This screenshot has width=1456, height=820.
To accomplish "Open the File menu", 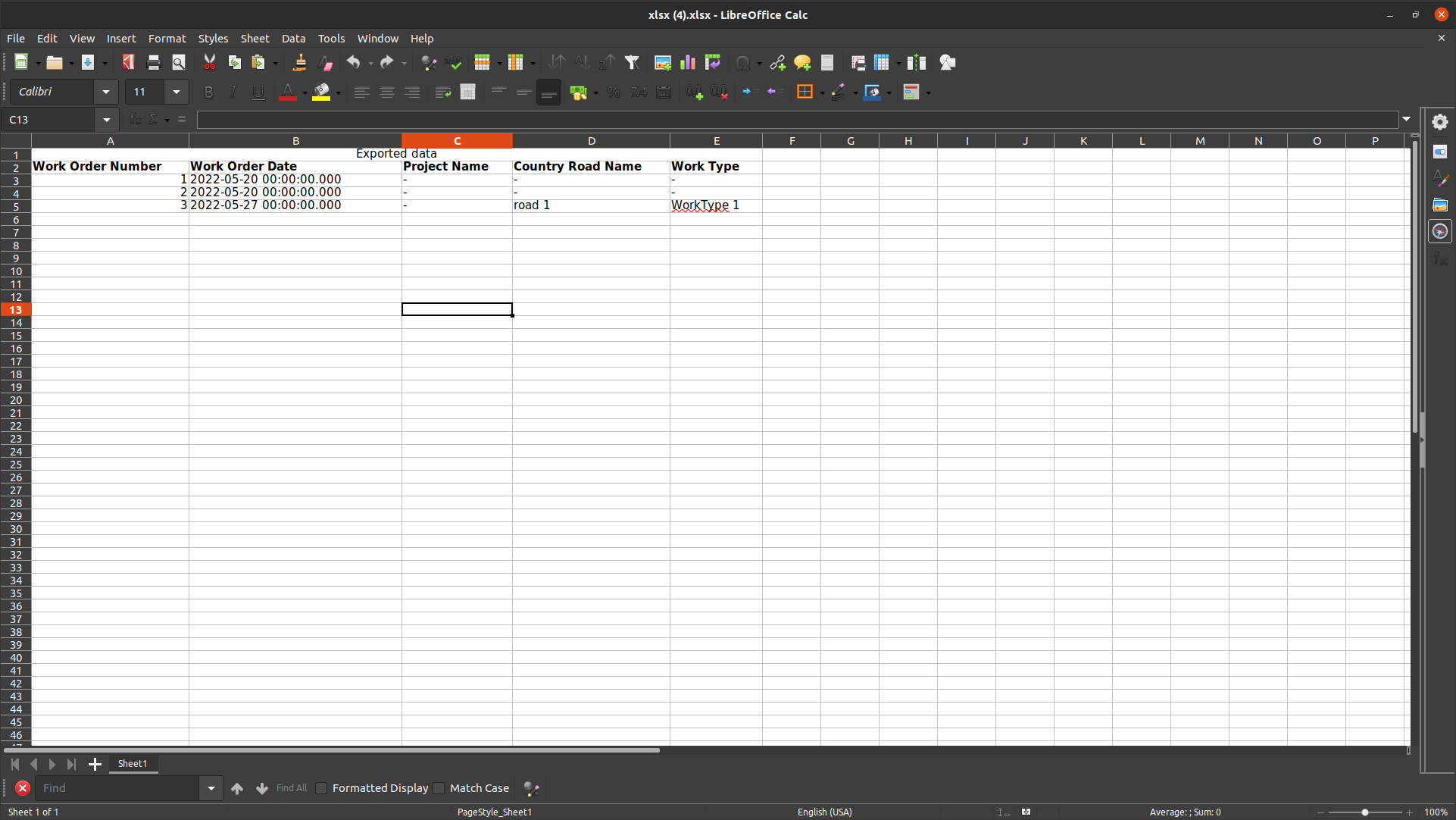I will click(x=16, y=39).
